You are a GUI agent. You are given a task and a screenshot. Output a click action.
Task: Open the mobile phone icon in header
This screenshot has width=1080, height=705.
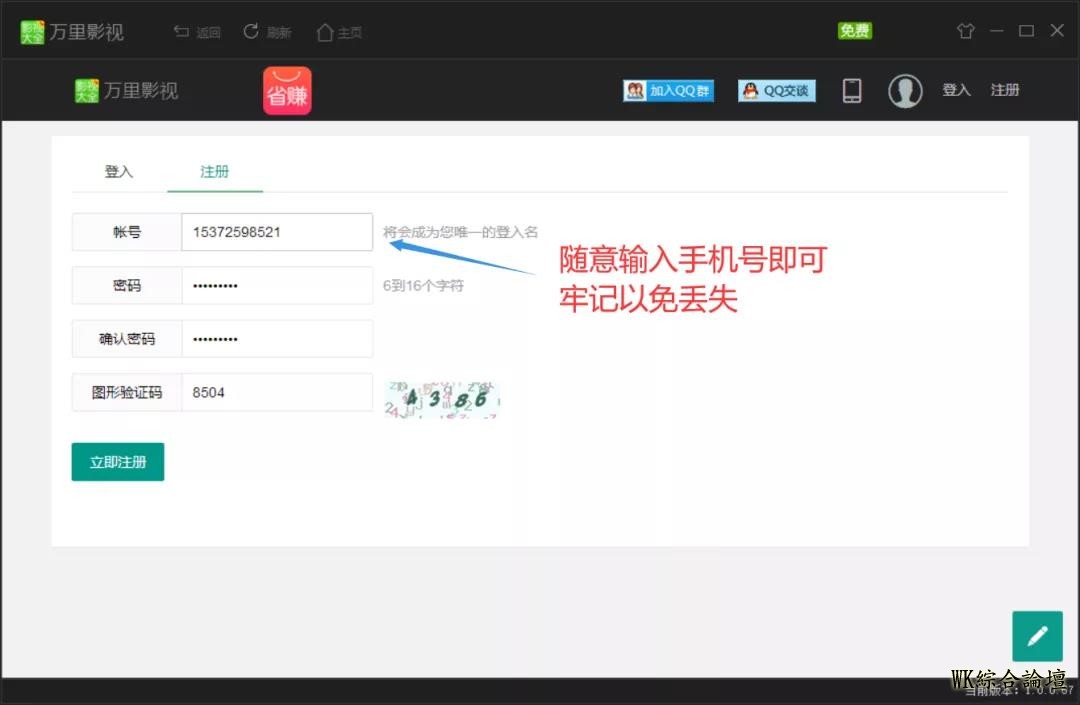852,91
